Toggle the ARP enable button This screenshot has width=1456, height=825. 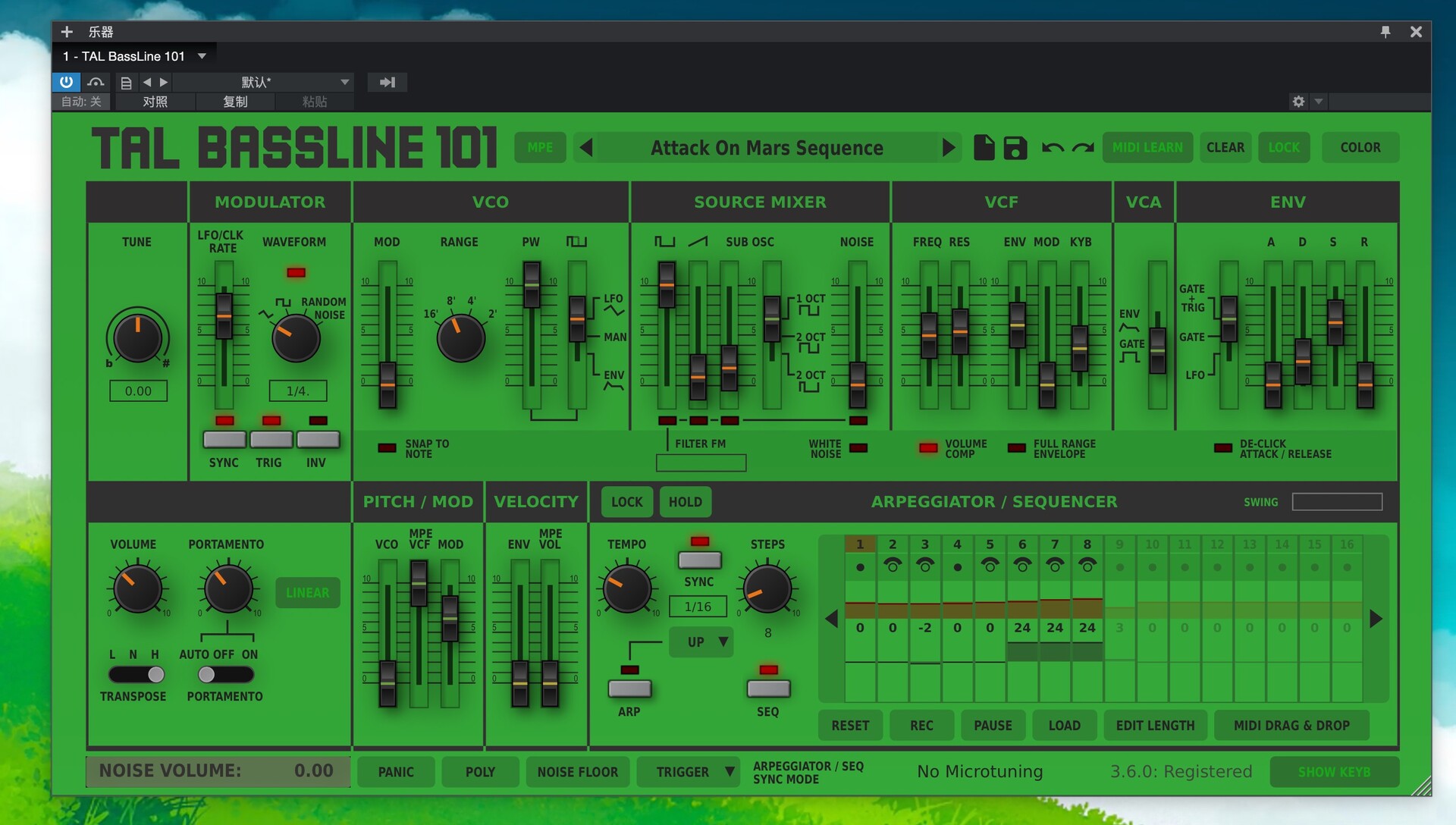[629, 689]
